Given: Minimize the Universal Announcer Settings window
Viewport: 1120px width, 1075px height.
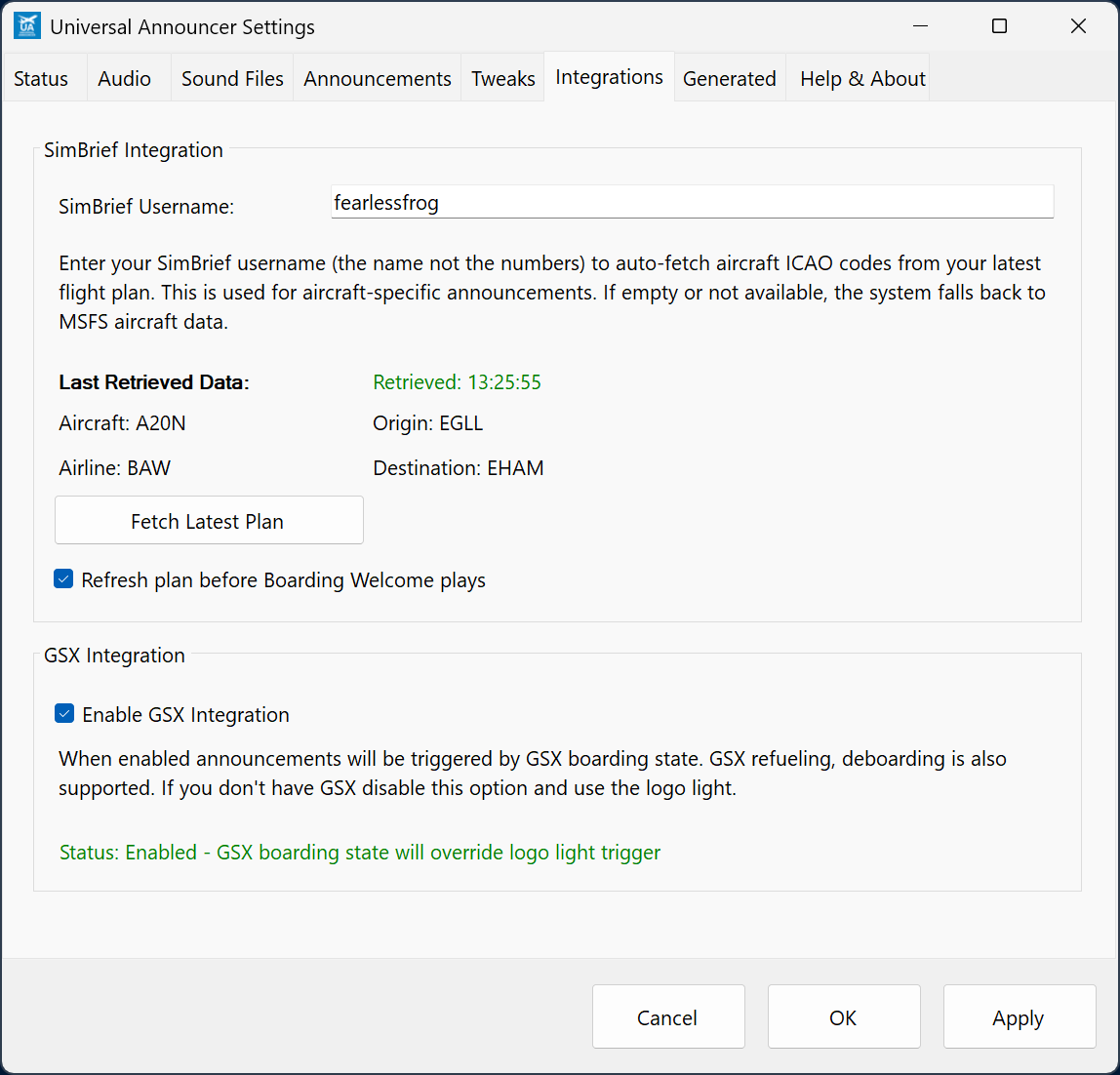Looking at the screenshot, I should 921,26.
